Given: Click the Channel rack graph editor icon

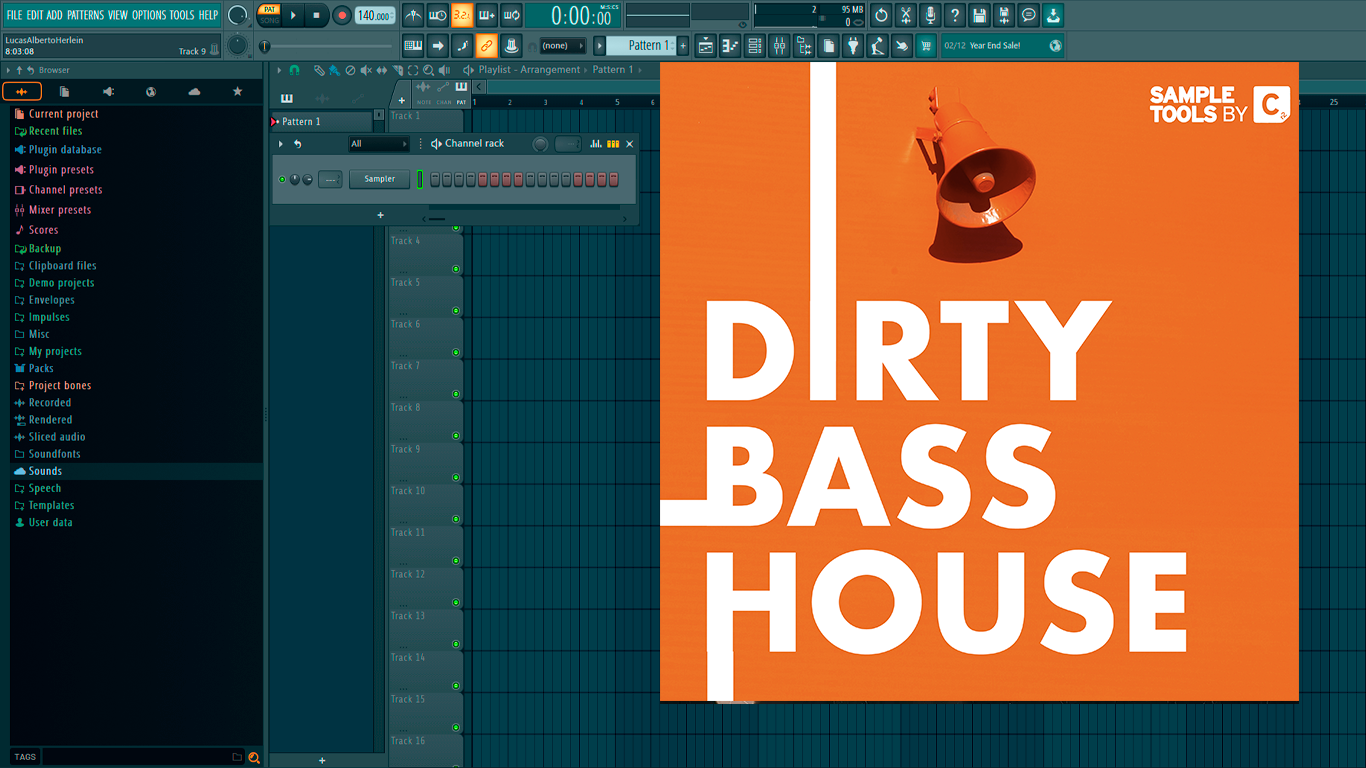Looking at the screenshot, I should tap(596, 144).
